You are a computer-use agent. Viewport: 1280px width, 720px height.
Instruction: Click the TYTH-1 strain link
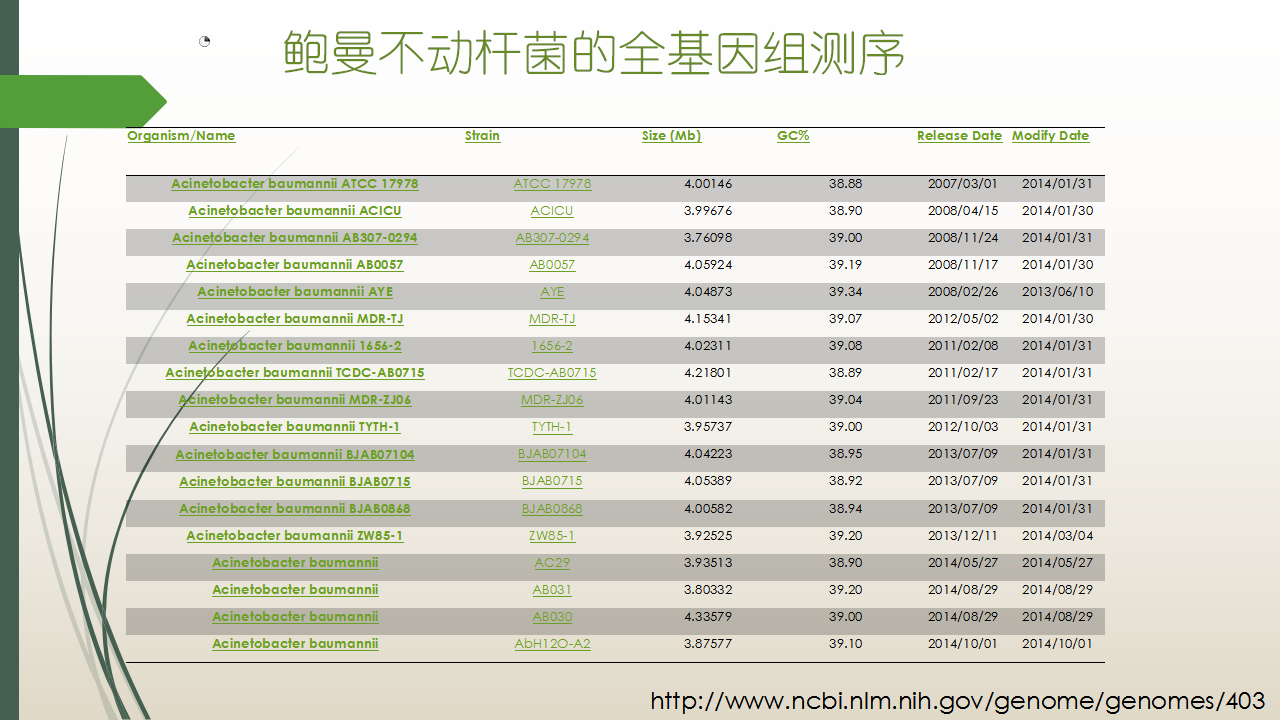(x=552, y=427)
